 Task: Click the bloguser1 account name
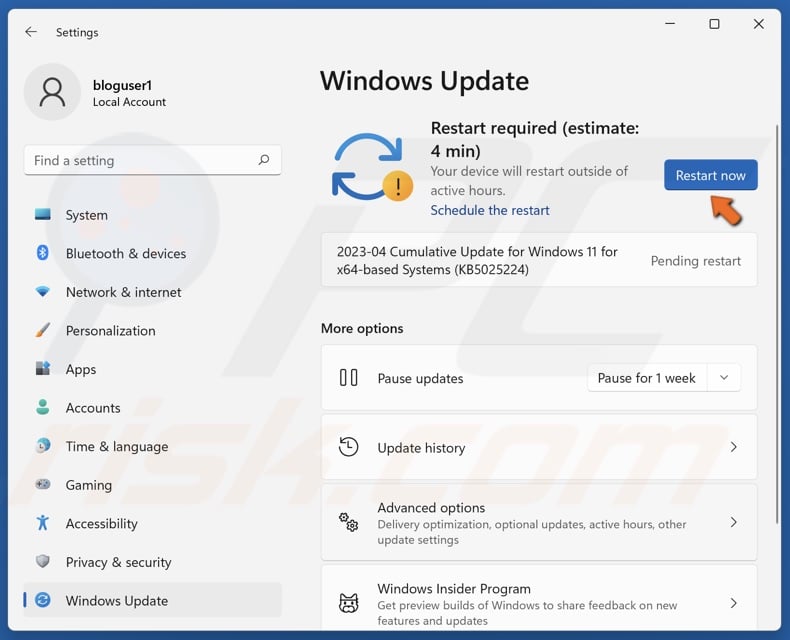click(x=122, y=85)
